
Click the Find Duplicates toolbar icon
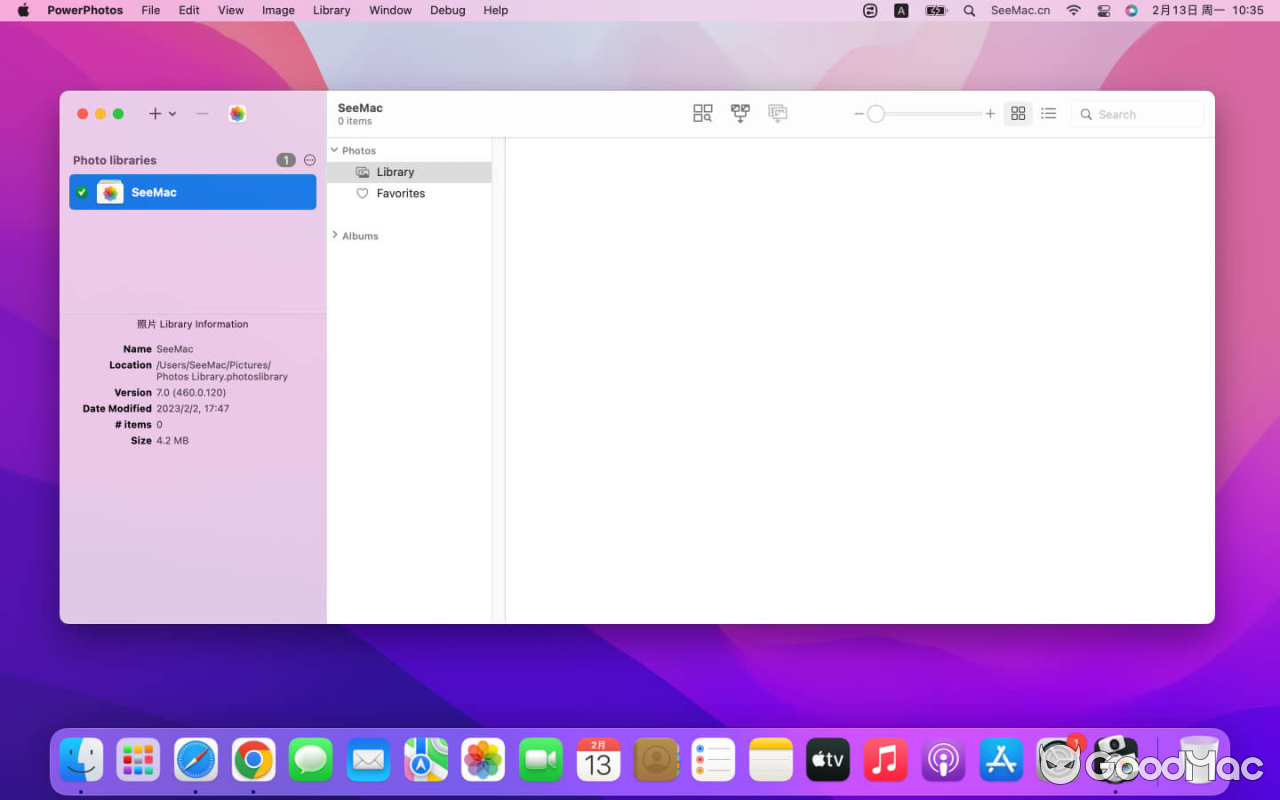click(x=703, y=114)
